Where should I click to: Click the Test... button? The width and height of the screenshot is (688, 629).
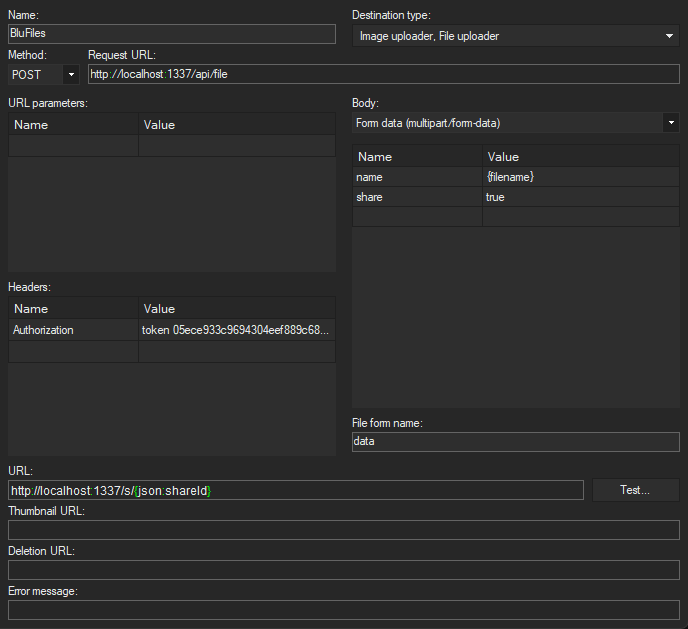(635, 490)
